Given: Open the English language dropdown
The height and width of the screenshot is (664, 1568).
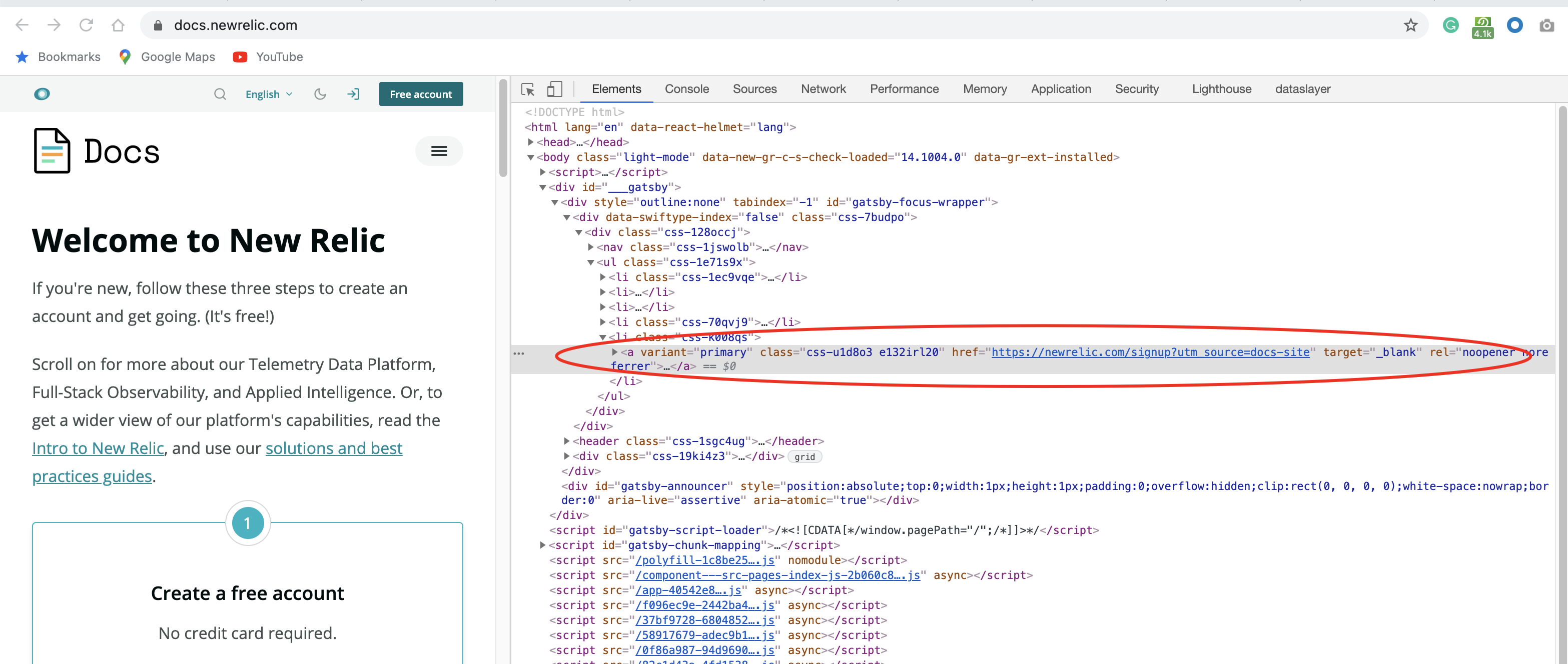Looking at the screenshot, I should click(x=269, y=93).
